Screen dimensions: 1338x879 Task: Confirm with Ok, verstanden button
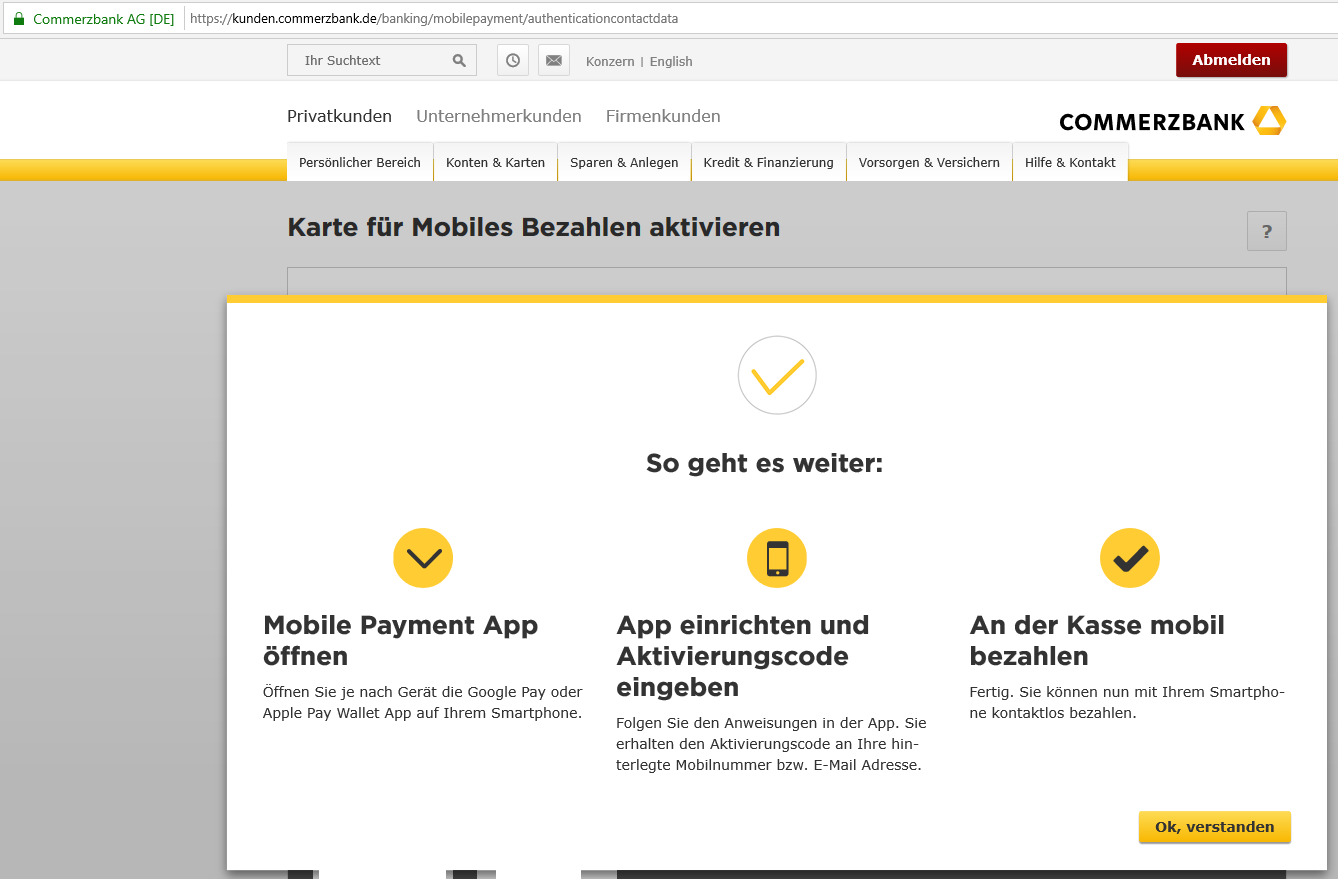(1214, 827)
